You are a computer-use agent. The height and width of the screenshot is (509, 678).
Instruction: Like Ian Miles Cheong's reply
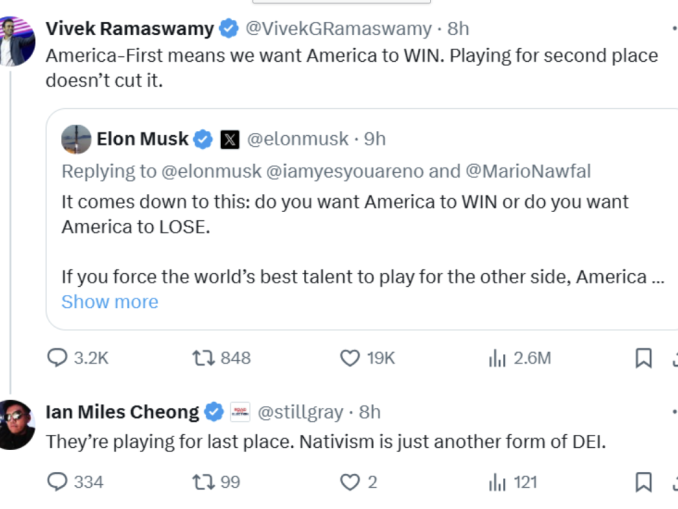click(x=350, y=482)
